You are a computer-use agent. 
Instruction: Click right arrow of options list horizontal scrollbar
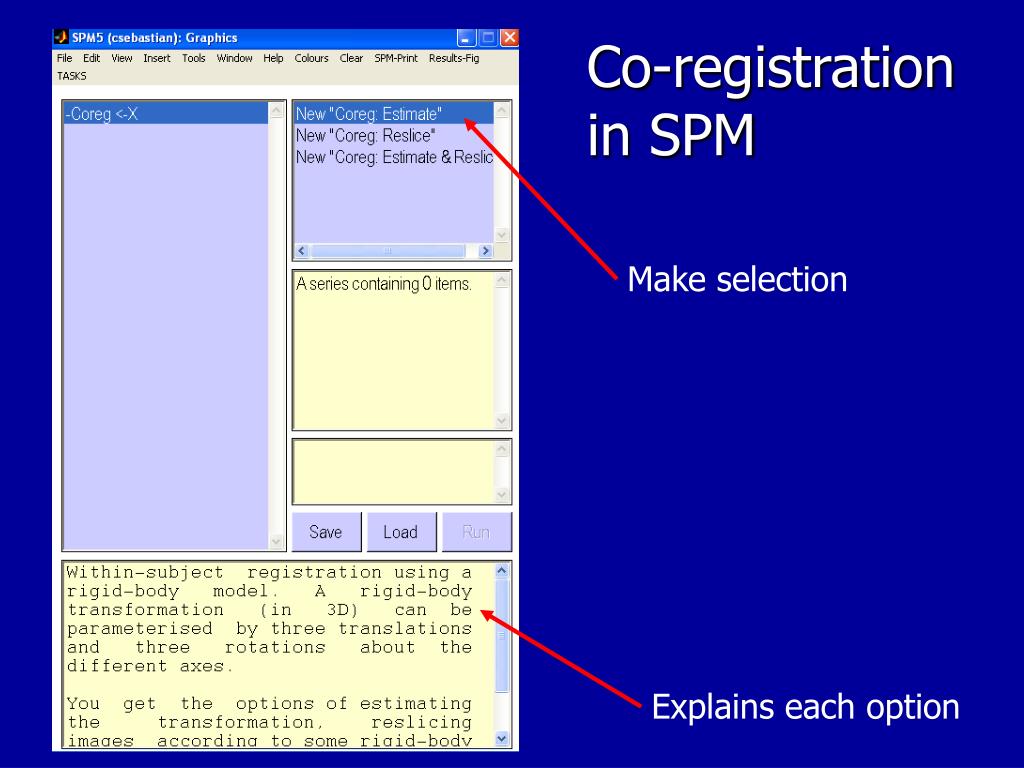[485, 251]
